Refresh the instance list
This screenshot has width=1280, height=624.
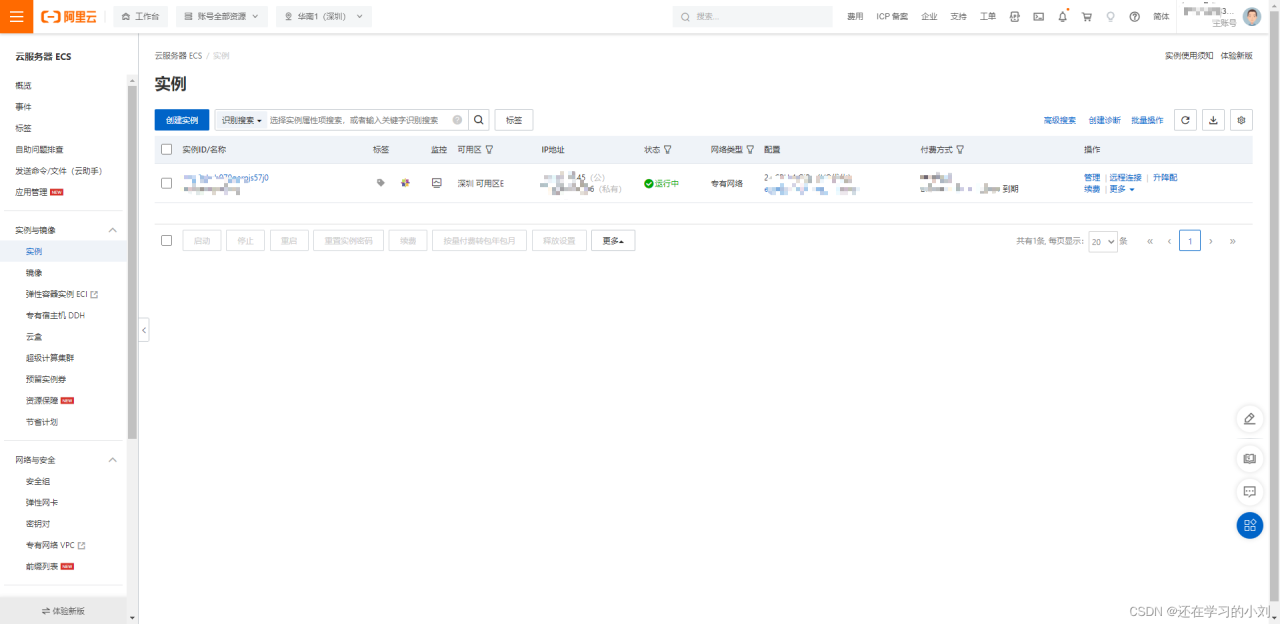1185,120
